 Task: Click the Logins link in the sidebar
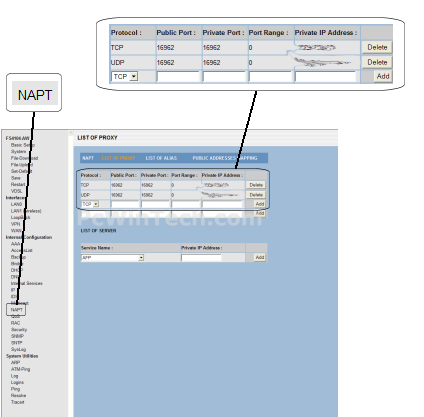click(17, 382)
